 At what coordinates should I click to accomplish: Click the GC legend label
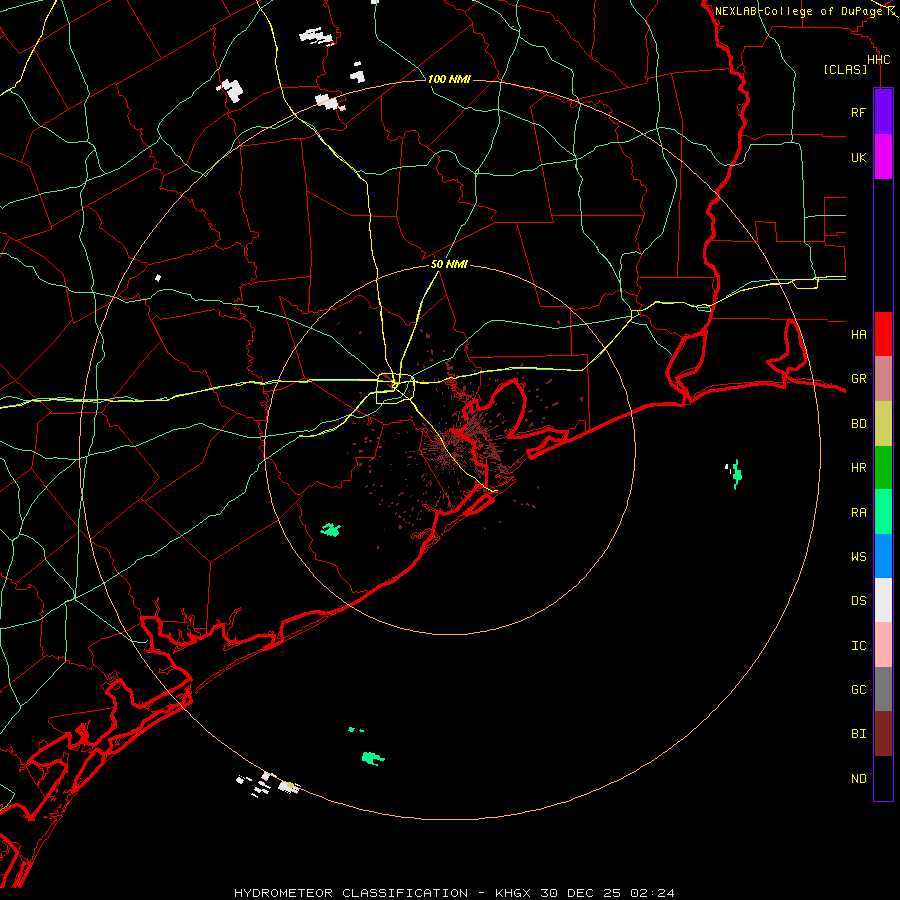pyautogui.click(x=858, y=690)
